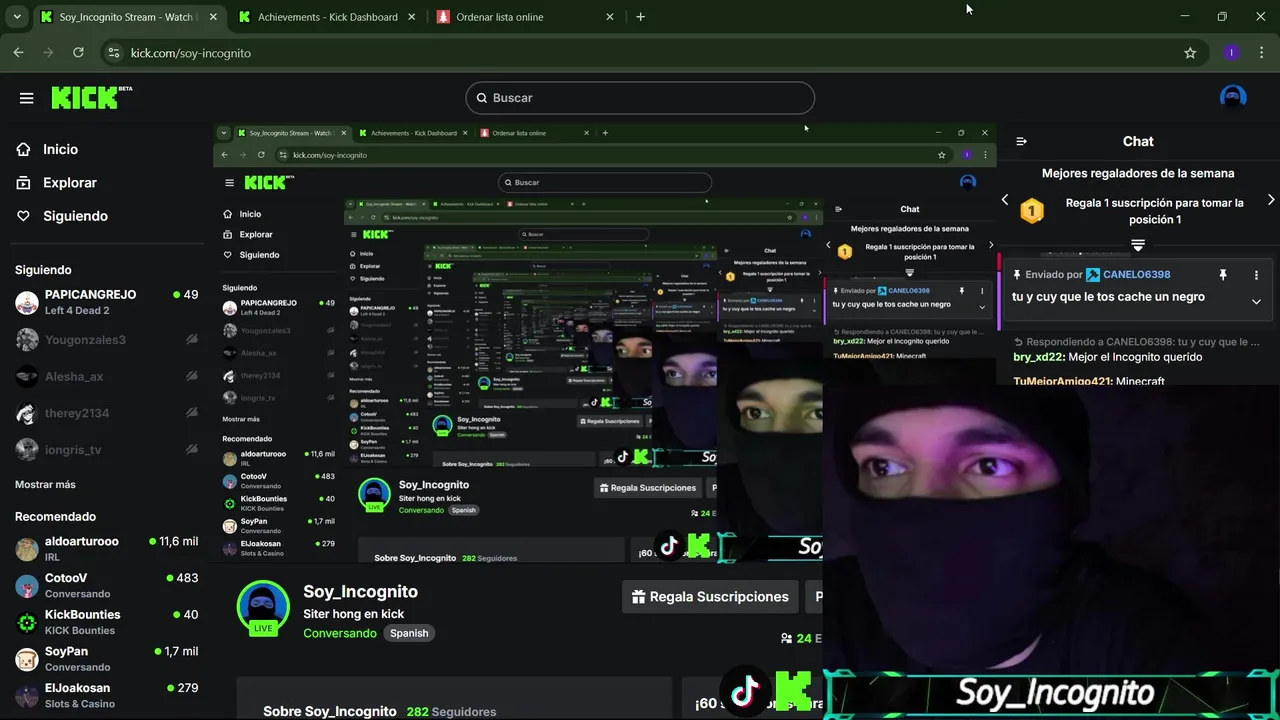The image size is (1280, 720).
Task: Open the Chrome profile avatar
Action: (1232, 53)
